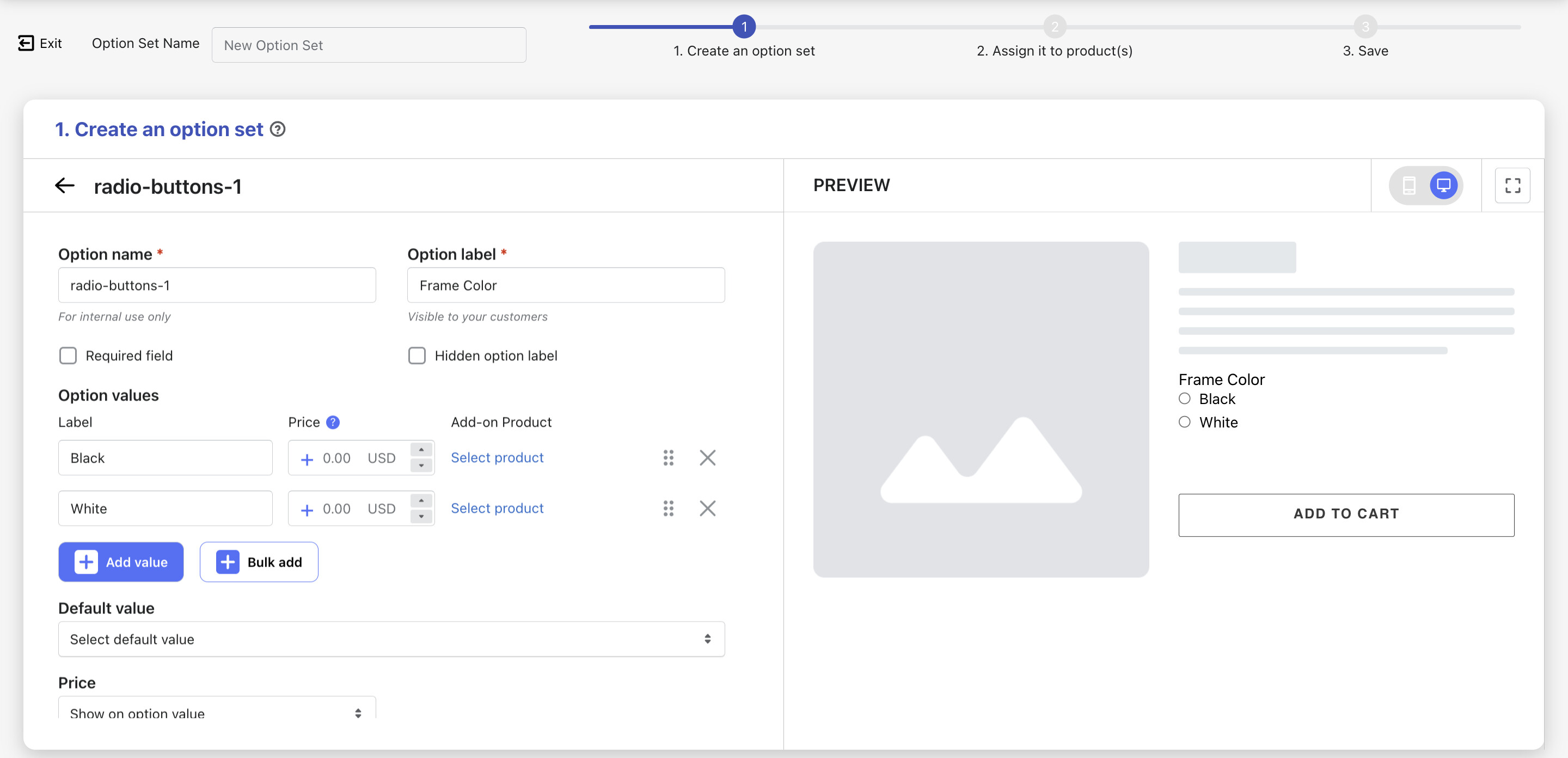Switch preview to mobile view
Viewport: 1568px width, 758px height.
(x=1408, y=185)
